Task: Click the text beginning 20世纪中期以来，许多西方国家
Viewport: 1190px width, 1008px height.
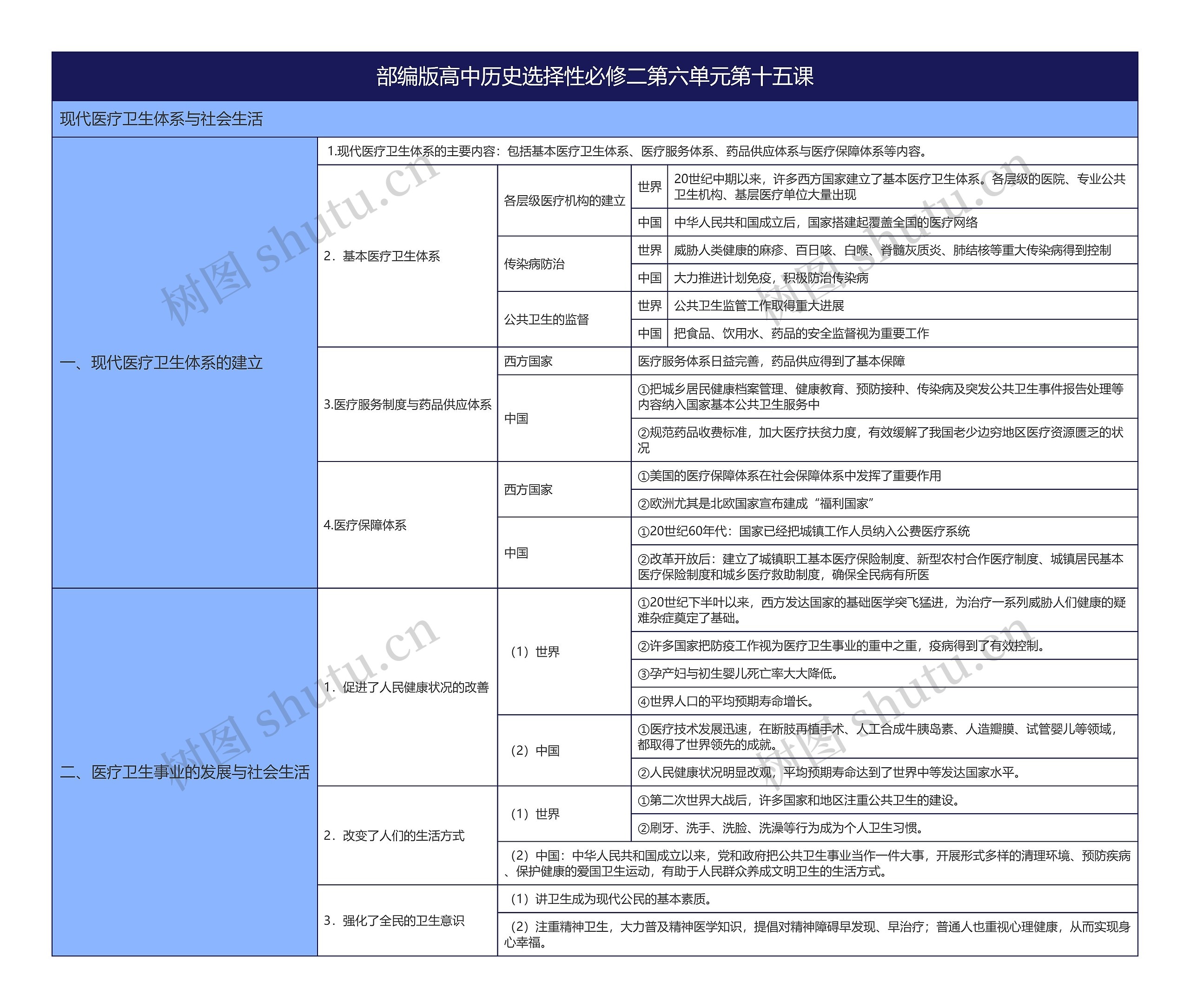Action: click(x=899, y=187)
